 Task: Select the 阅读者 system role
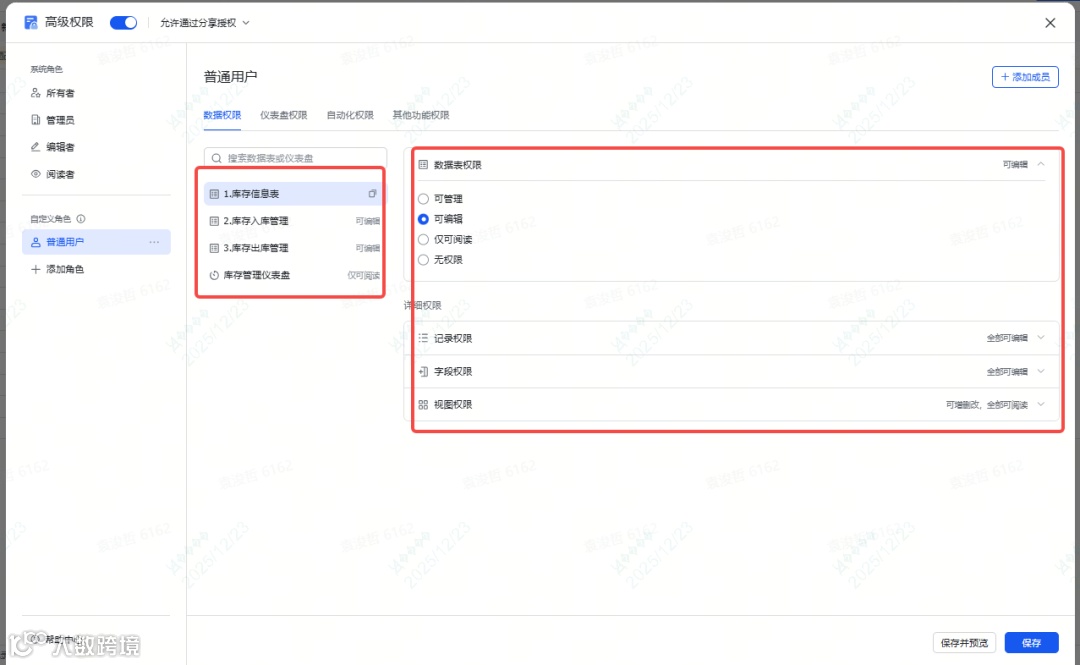click(96, 174)
